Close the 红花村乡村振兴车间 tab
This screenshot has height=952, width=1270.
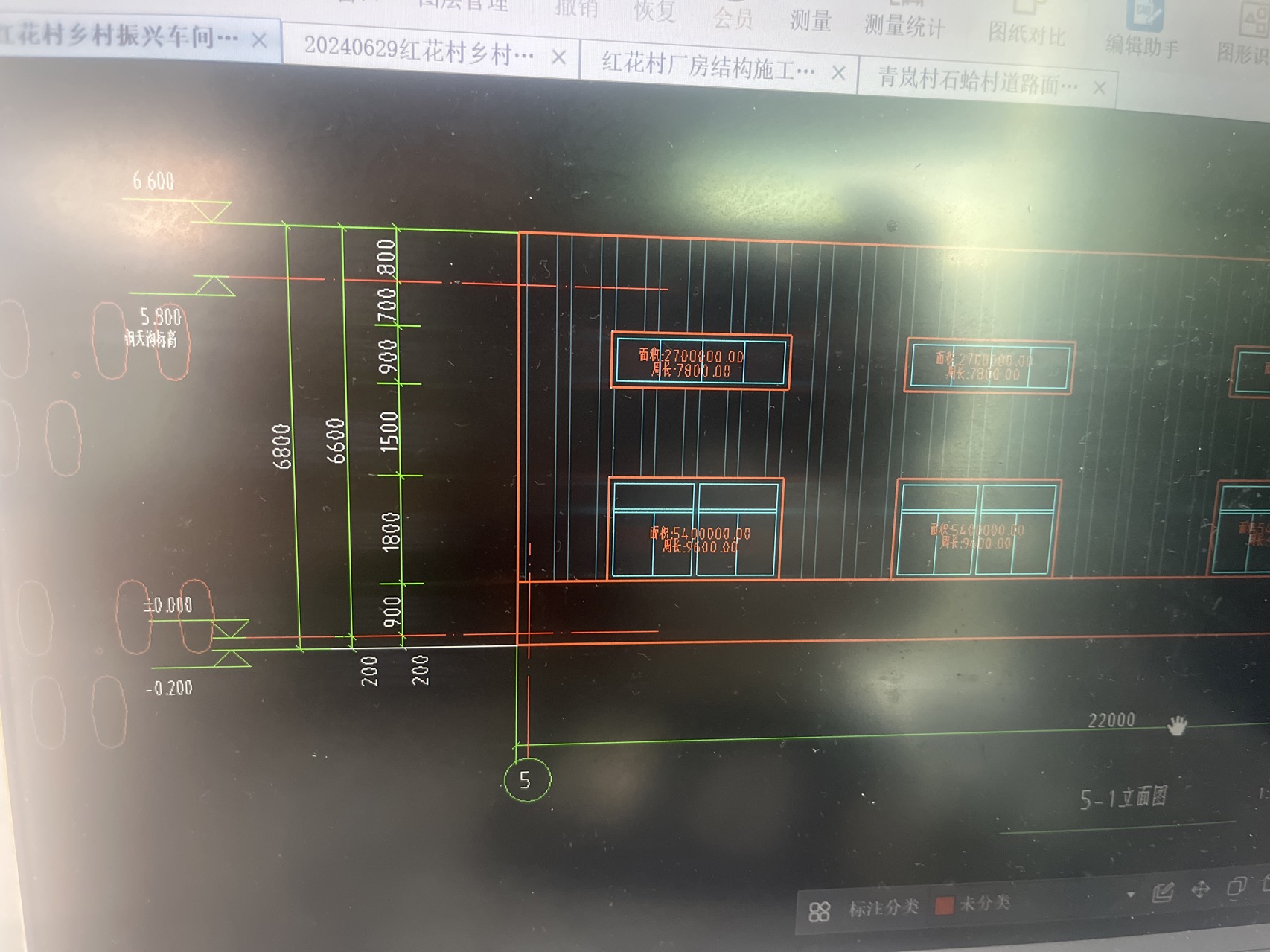coord(259,39)
